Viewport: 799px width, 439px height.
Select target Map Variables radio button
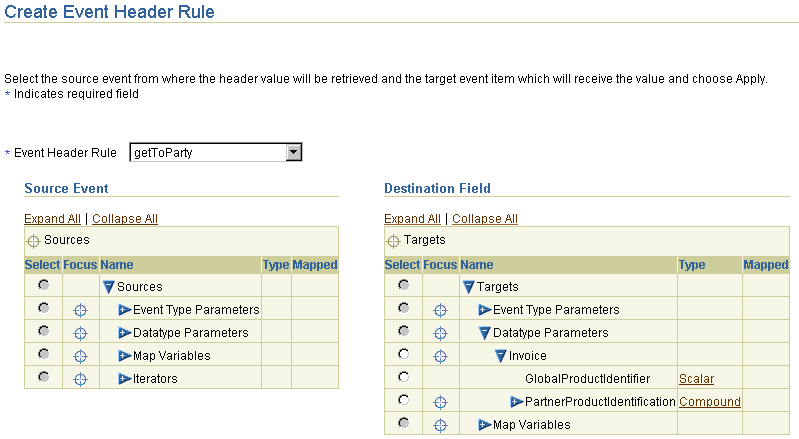tap(404, 423)
